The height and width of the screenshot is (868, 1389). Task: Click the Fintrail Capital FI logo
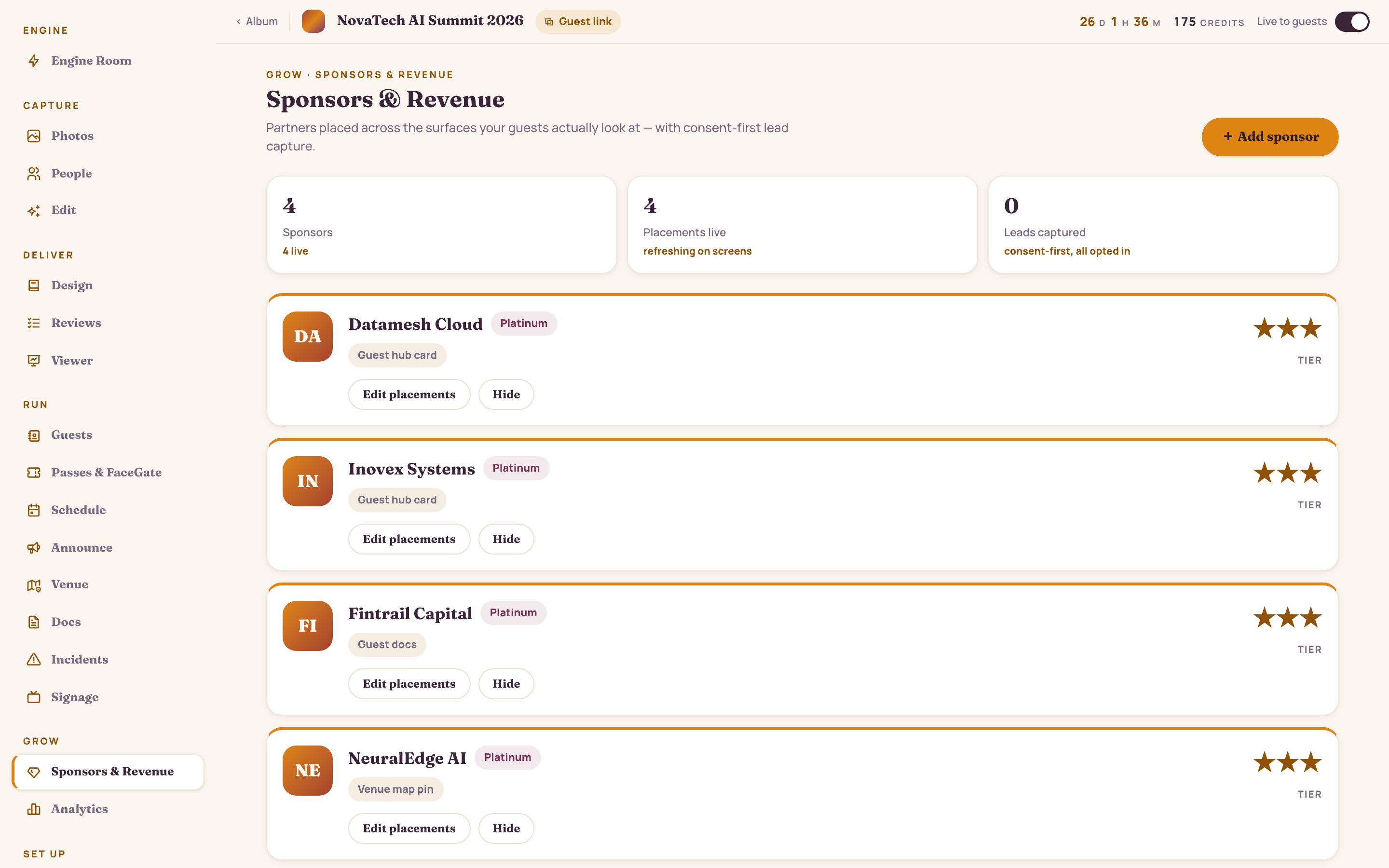[x=308, y=626]
